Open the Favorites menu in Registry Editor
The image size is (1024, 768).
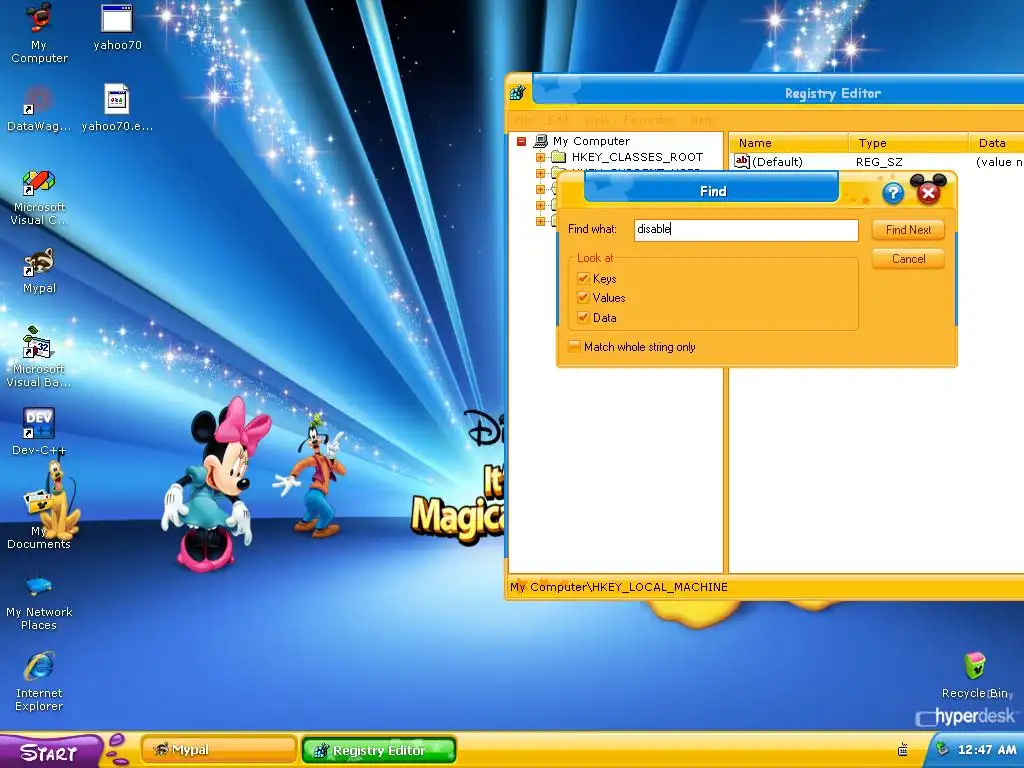[649, 120]
